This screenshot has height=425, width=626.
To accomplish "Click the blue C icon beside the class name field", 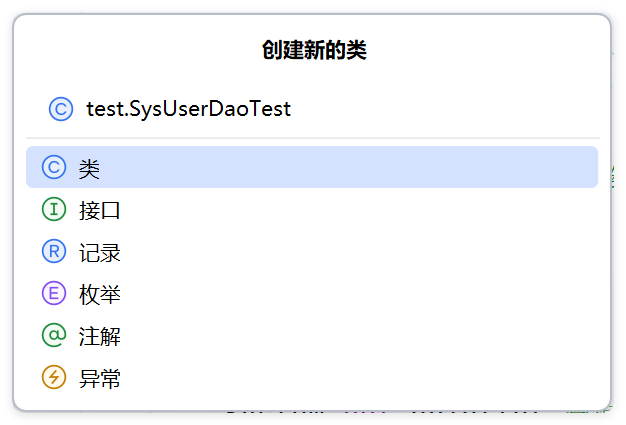I will coord(61,109).
